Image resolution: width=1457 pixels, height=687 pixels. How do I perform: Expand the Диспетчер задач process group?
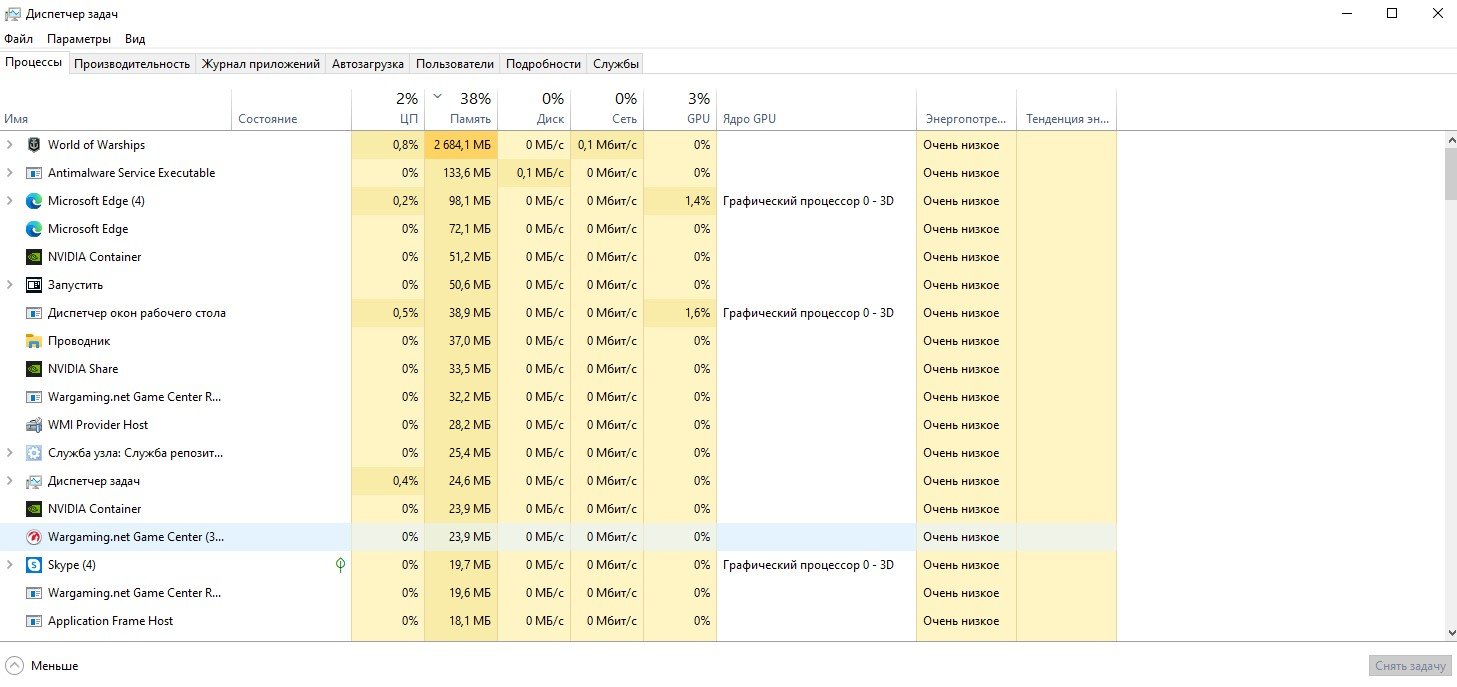[x=10, y=481]
